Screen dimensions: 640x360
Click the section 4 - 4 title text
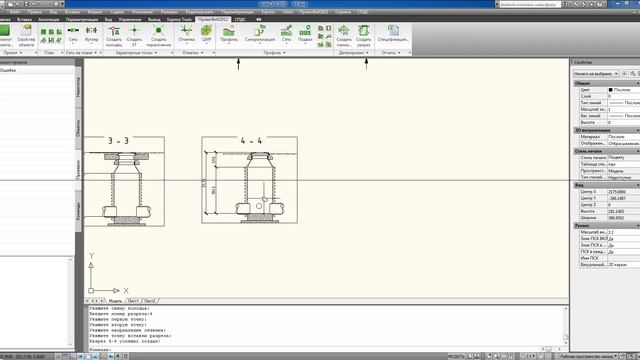251,141
